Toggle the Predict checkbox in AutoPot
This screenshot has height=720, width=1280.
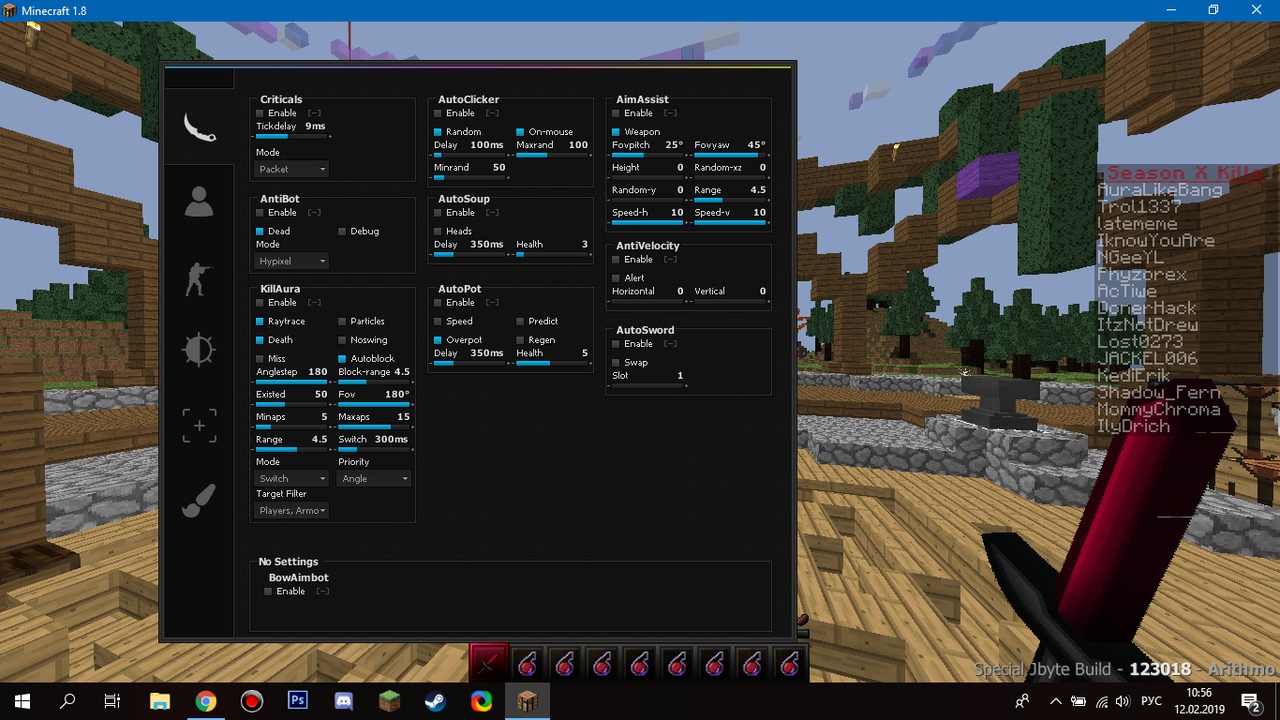click(x=521, y=321)
